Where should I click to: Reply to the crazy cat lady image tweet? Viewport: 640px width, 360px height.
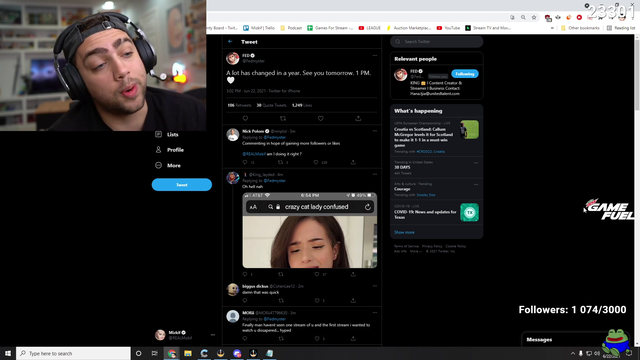pyautogui.click(x=245, y=274)
